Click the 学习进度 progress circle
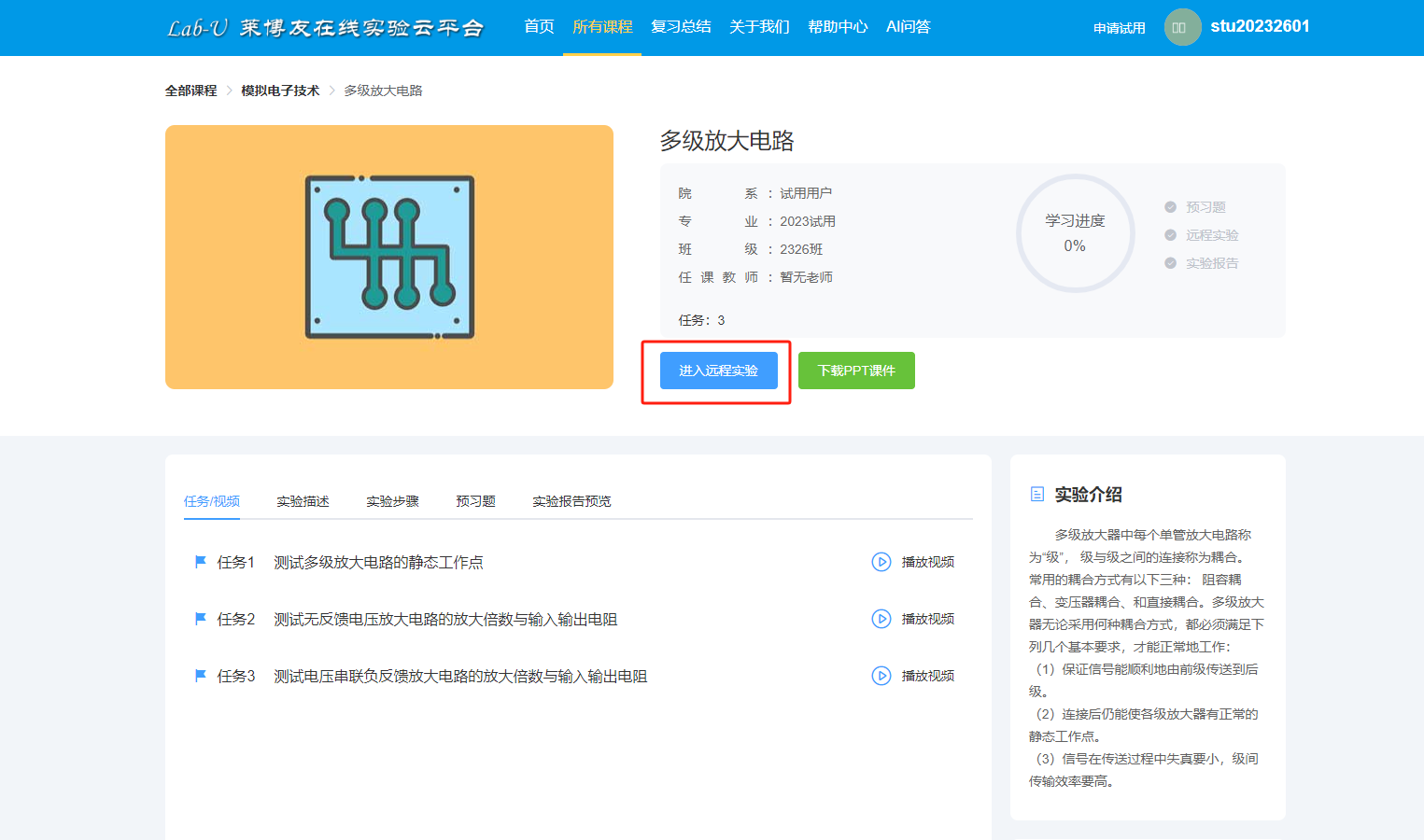 point(1075,233)
